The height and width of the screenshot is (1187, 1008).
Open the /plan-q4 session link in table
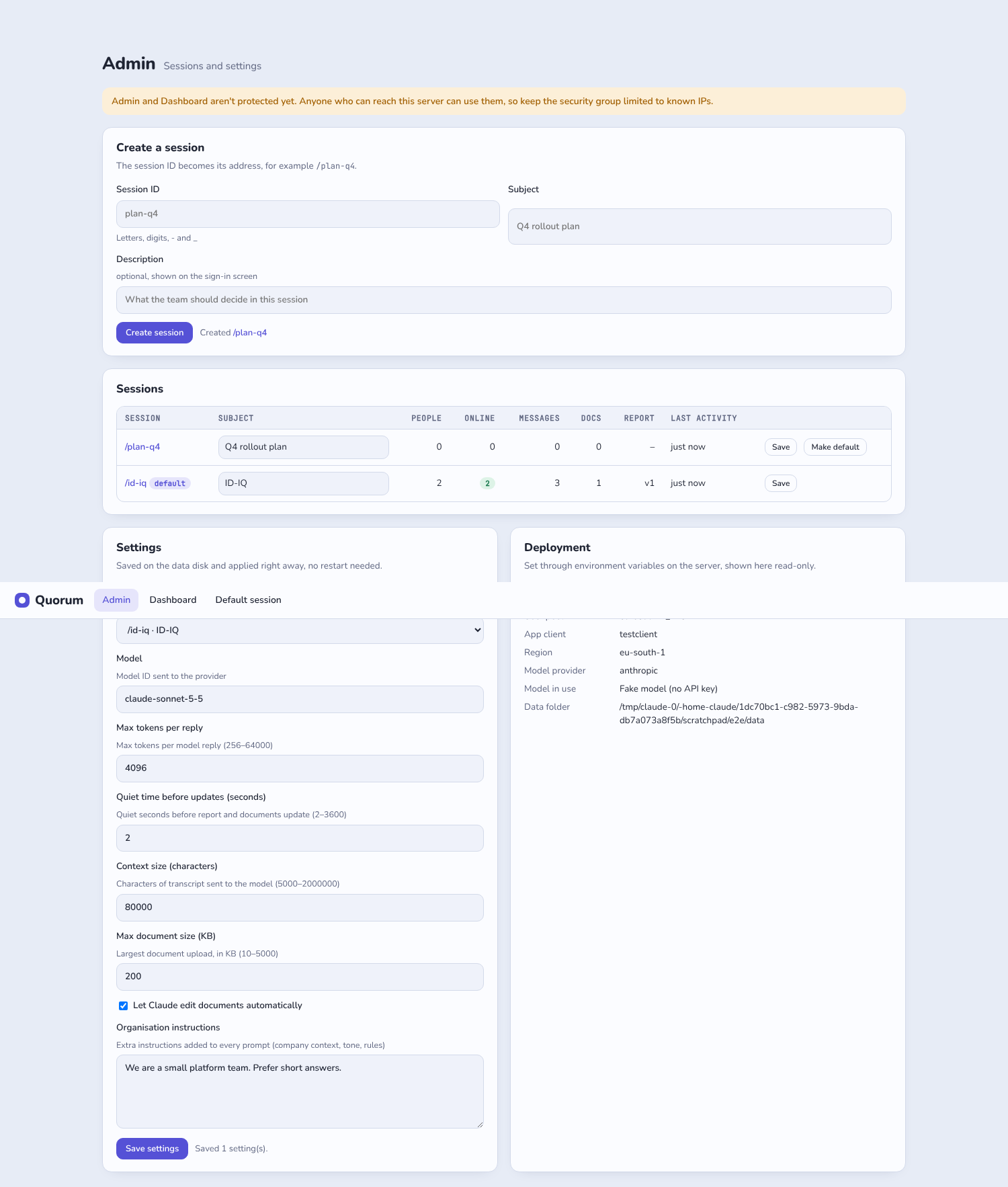[x=142, y=447]
